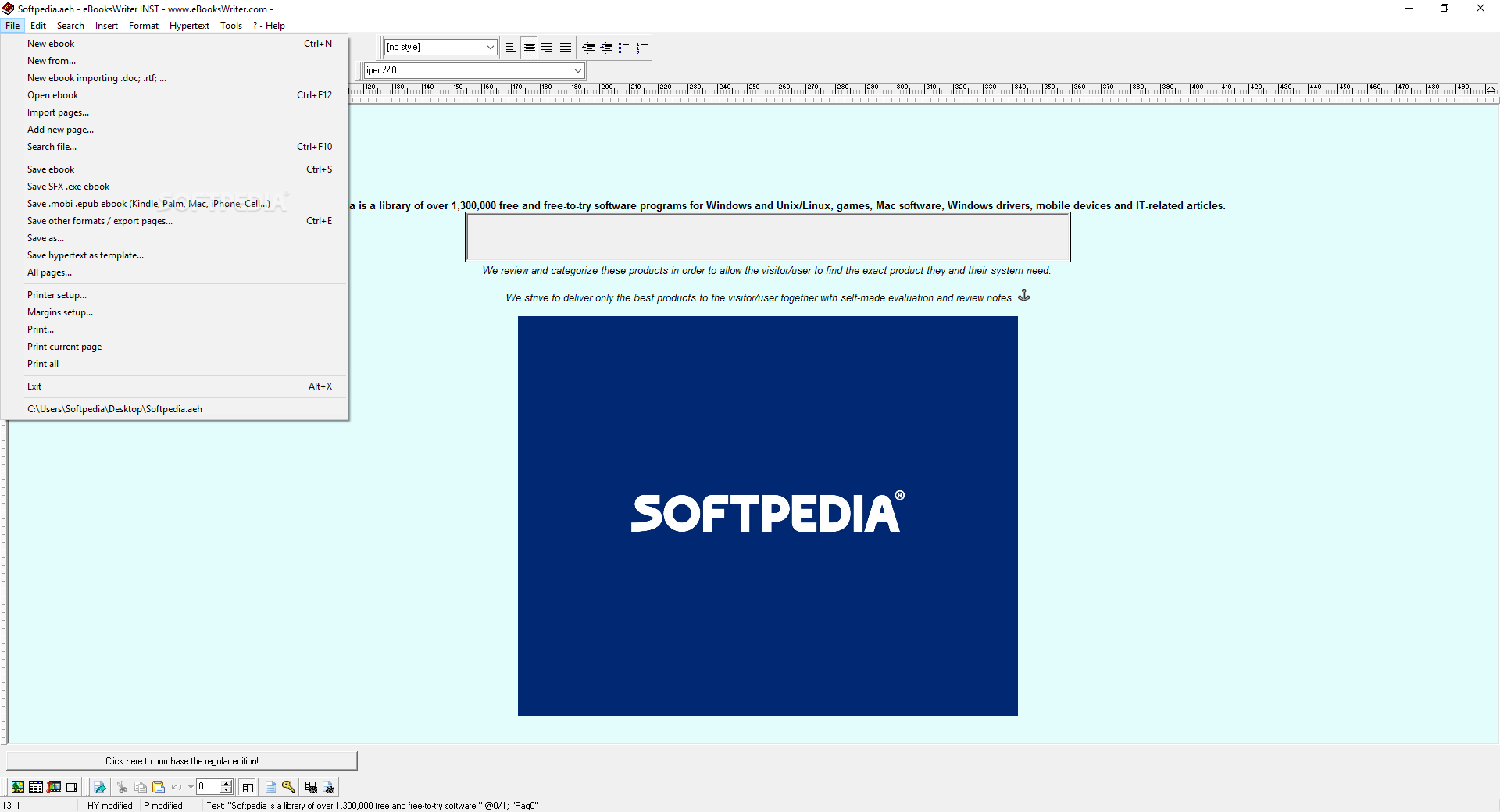The image size is (1500, 812).
Task: Choose Import pages... entry
Action: tap(175, 112)
